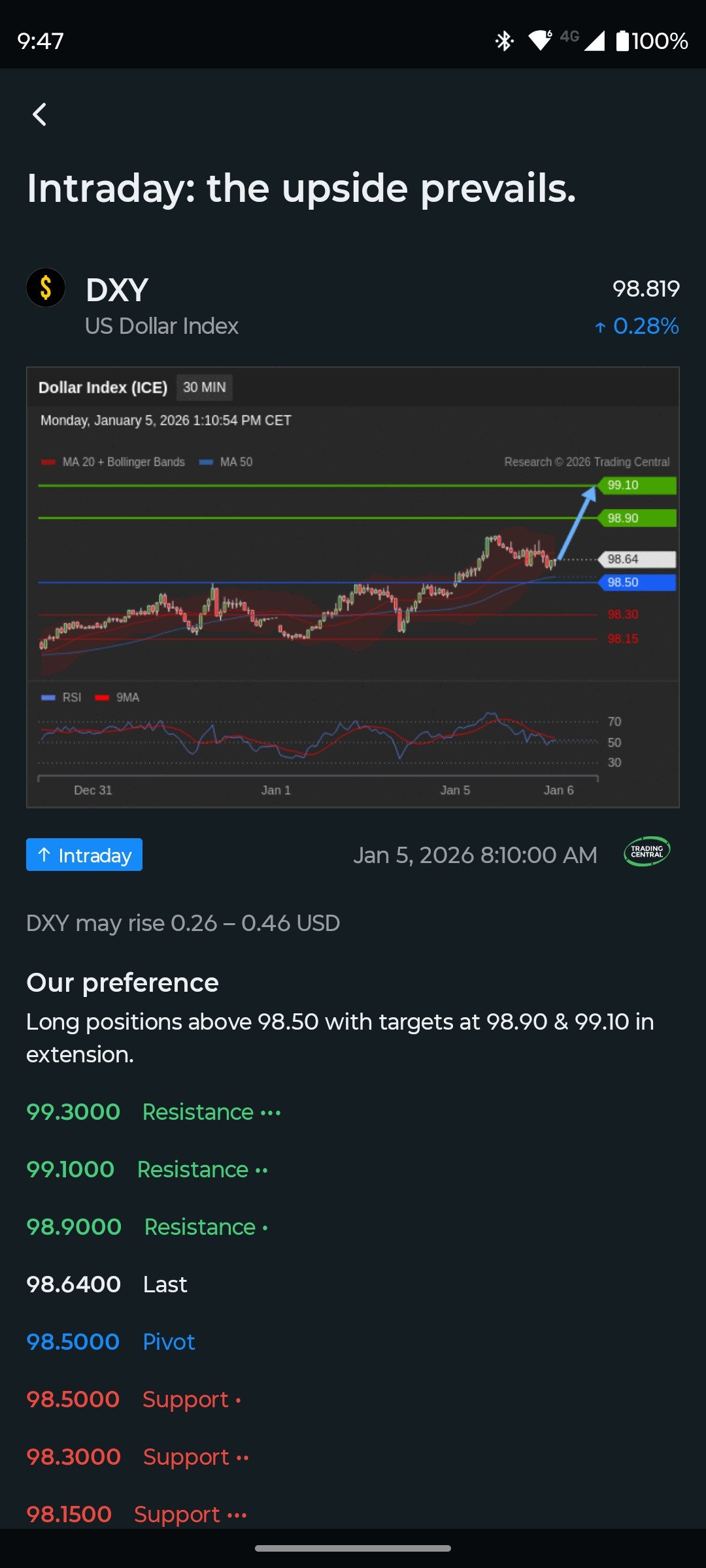Tap the blue Intraday tag
Screen dimensions: 706x1568
pos(84,855)
